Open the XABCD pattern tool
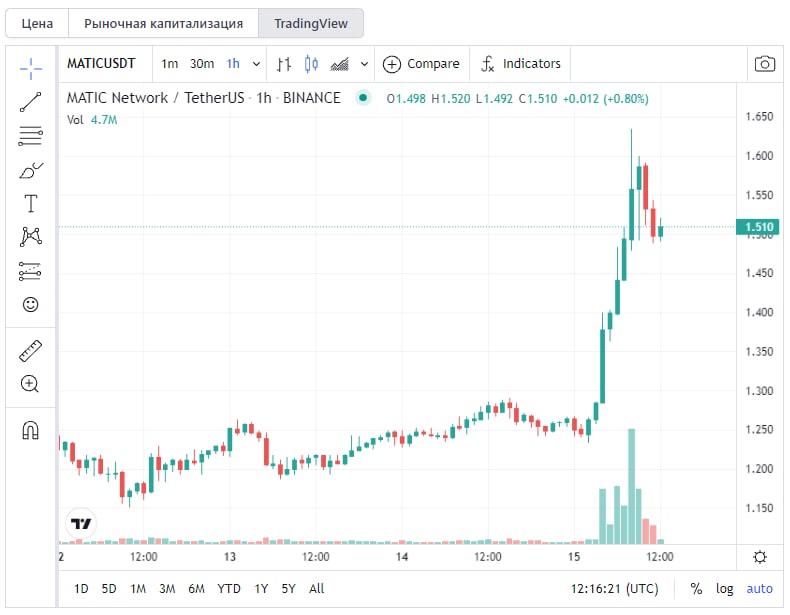This screenshot has width=790, height=615. [x=31, y=237]
